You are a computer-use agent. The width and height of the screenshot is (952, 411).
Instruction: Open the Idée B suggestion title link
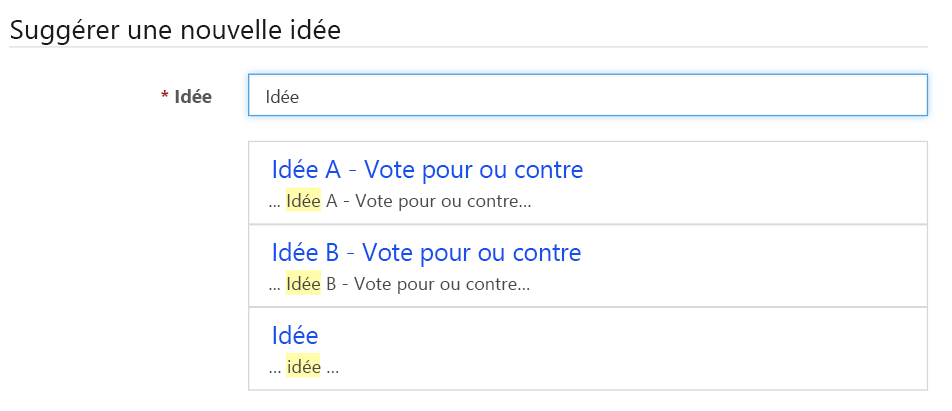[x=426, y=252]
